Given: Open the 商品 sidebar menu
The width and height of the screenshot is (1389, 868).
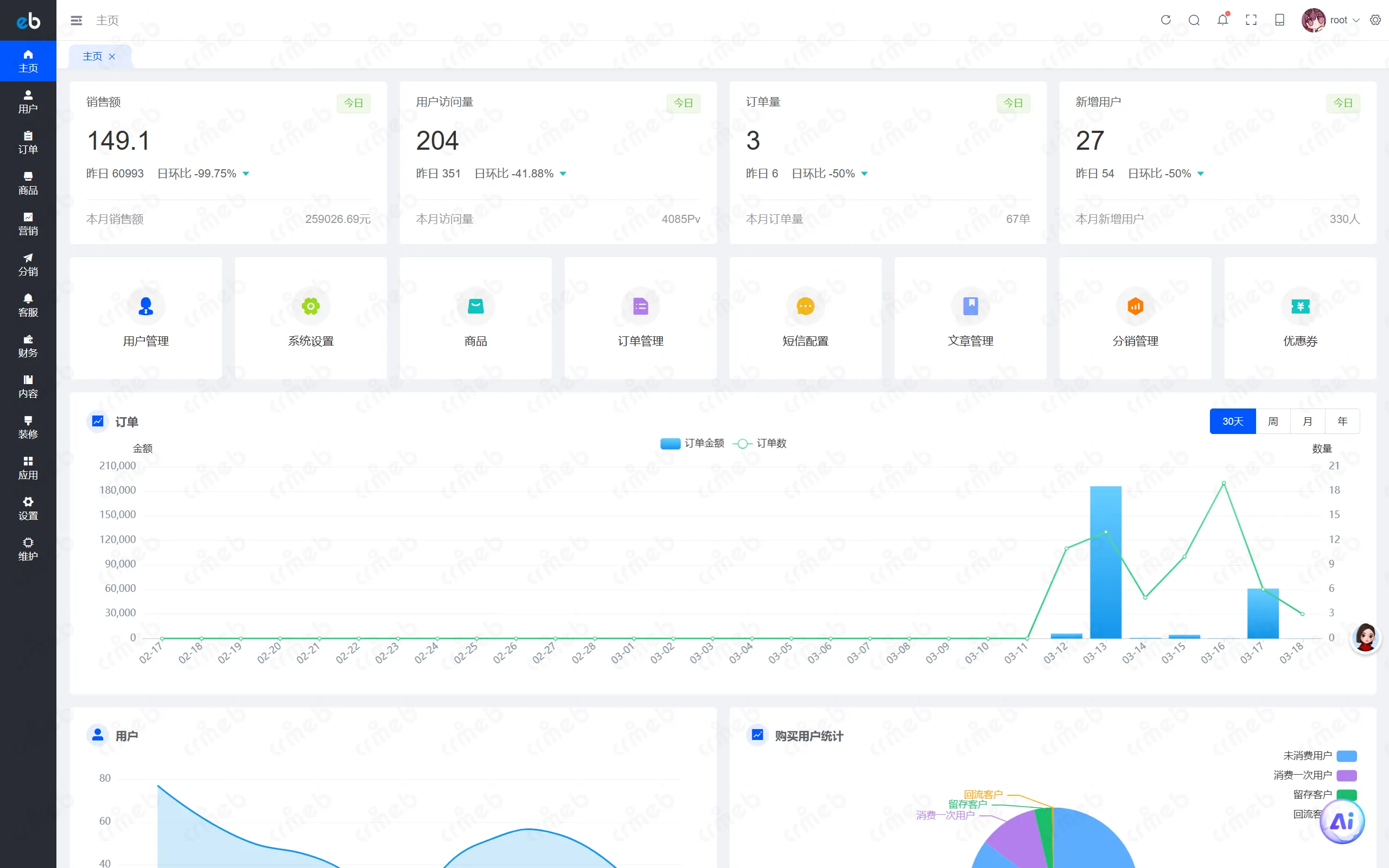Looking at the screenshot, I should (x=28, y=183).
